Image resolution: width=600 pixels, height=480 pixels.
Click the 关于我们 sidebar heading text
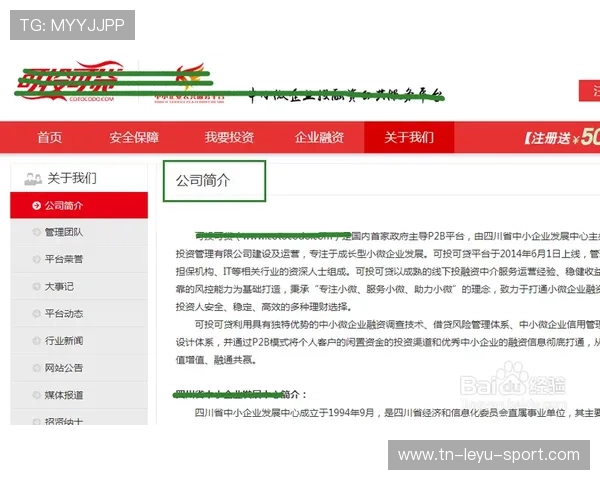[72, 178]
